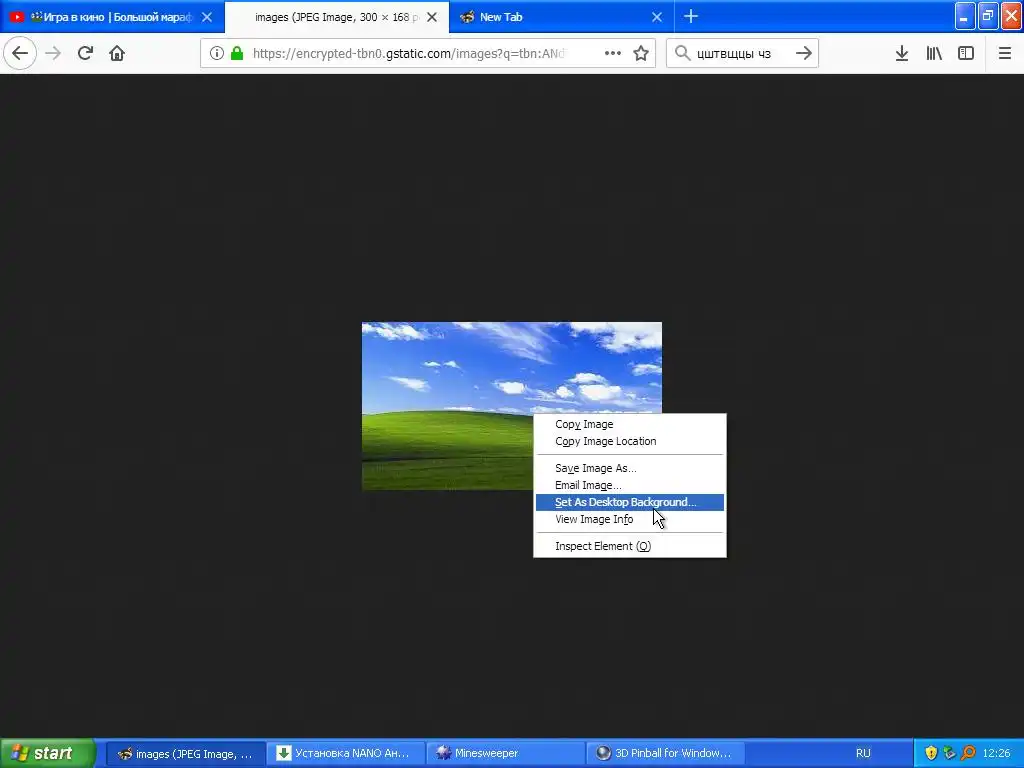Click into the search box text field
Image resolution: width=1024 pixels, height=768 pixels.
(x=742, y=53)
